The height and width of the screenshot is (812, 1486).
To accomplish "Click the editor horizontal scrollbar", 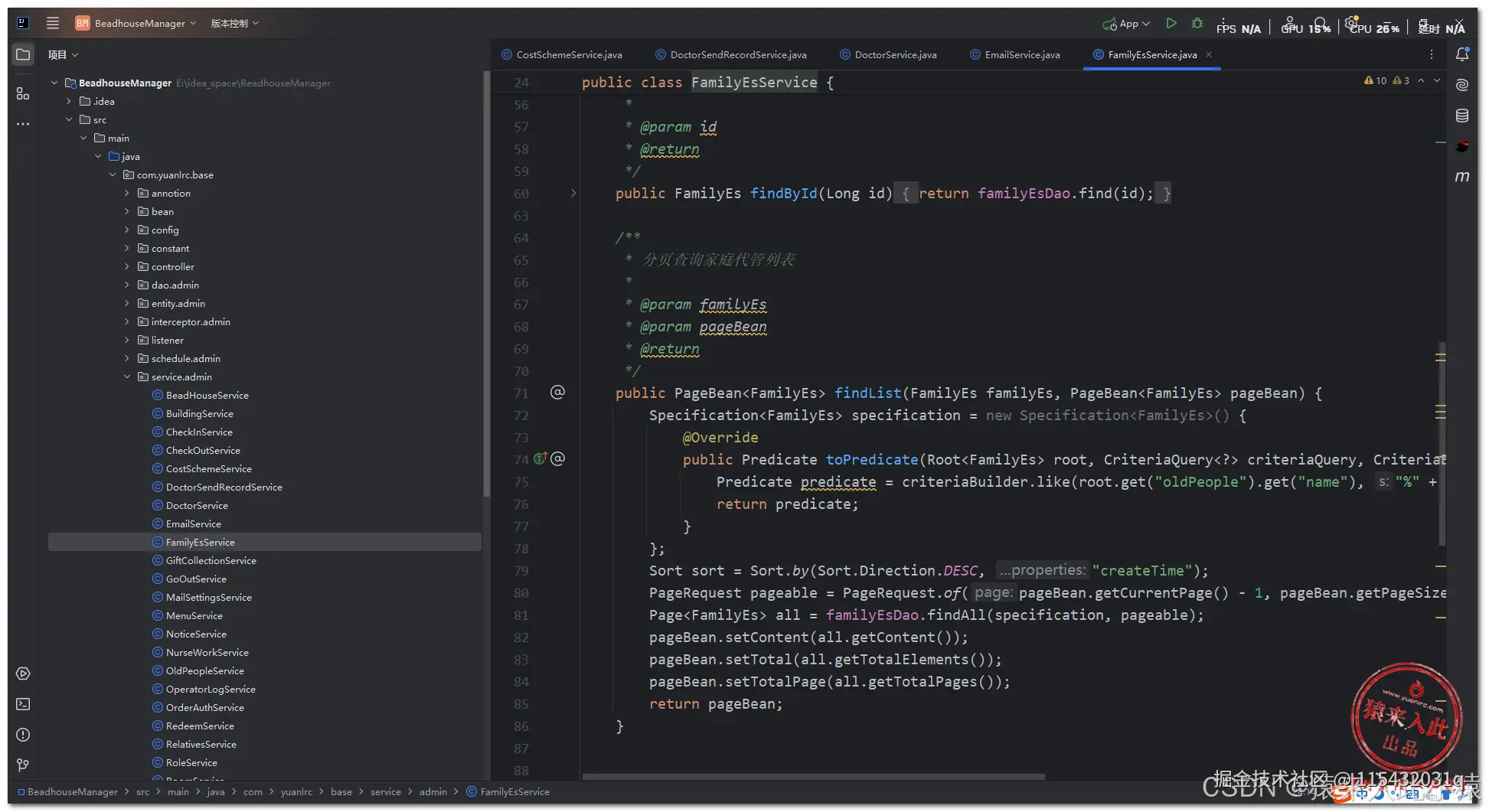I will (x=813, y=777).
